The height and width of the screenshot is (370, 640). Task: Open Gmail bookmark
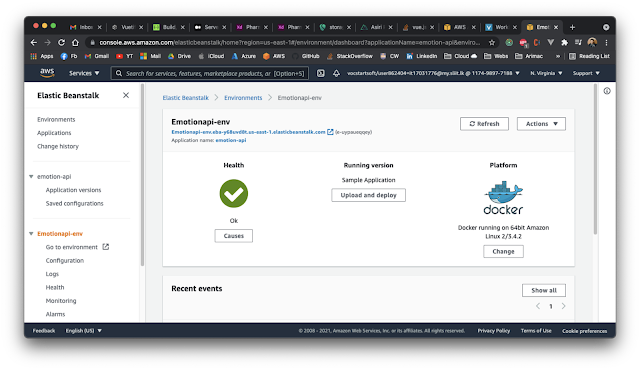coord(97,56)
